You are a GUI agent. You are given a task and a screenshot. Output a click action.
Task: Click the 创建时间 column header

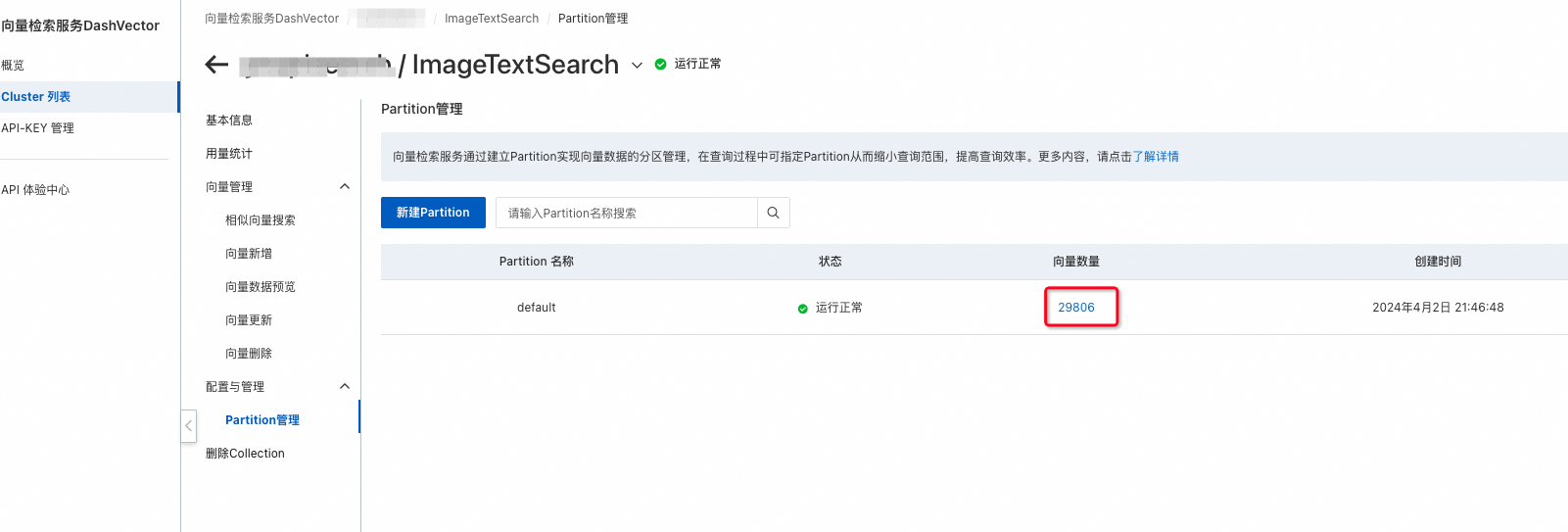click(1438, 261)
